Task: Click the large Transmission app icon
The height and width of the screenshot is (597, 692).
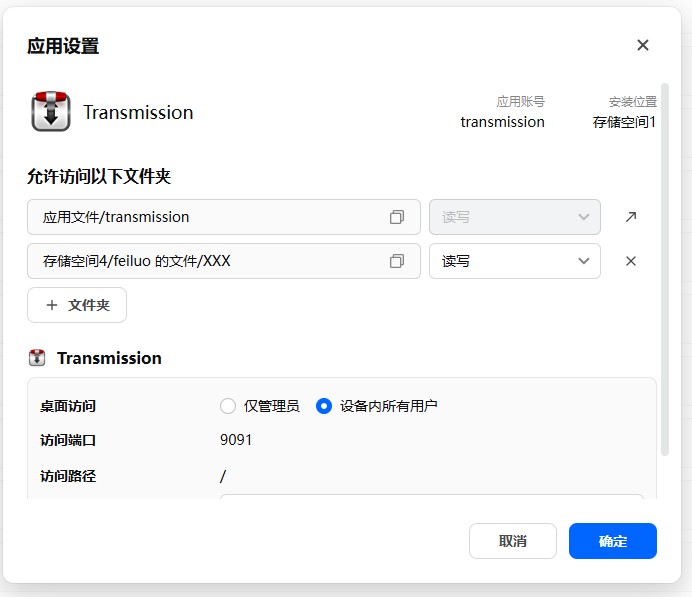Action: pyautogui.click(x=51, y=111)
